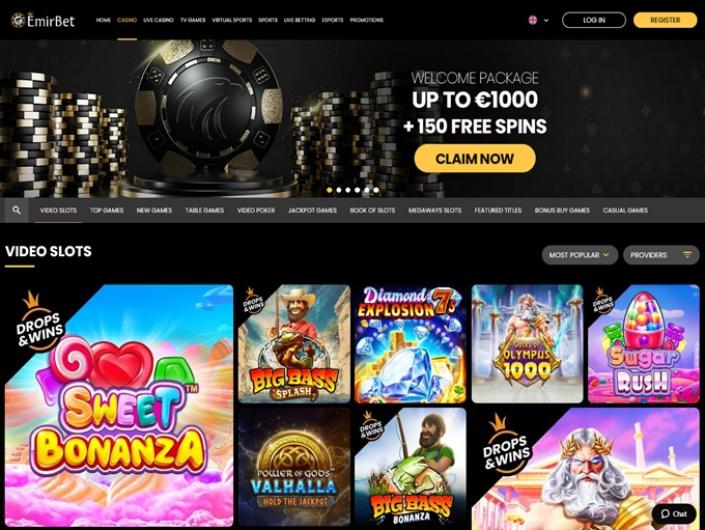Click the Claim Now button
This screenshot has height=530, width=705.
coord(475,158)
